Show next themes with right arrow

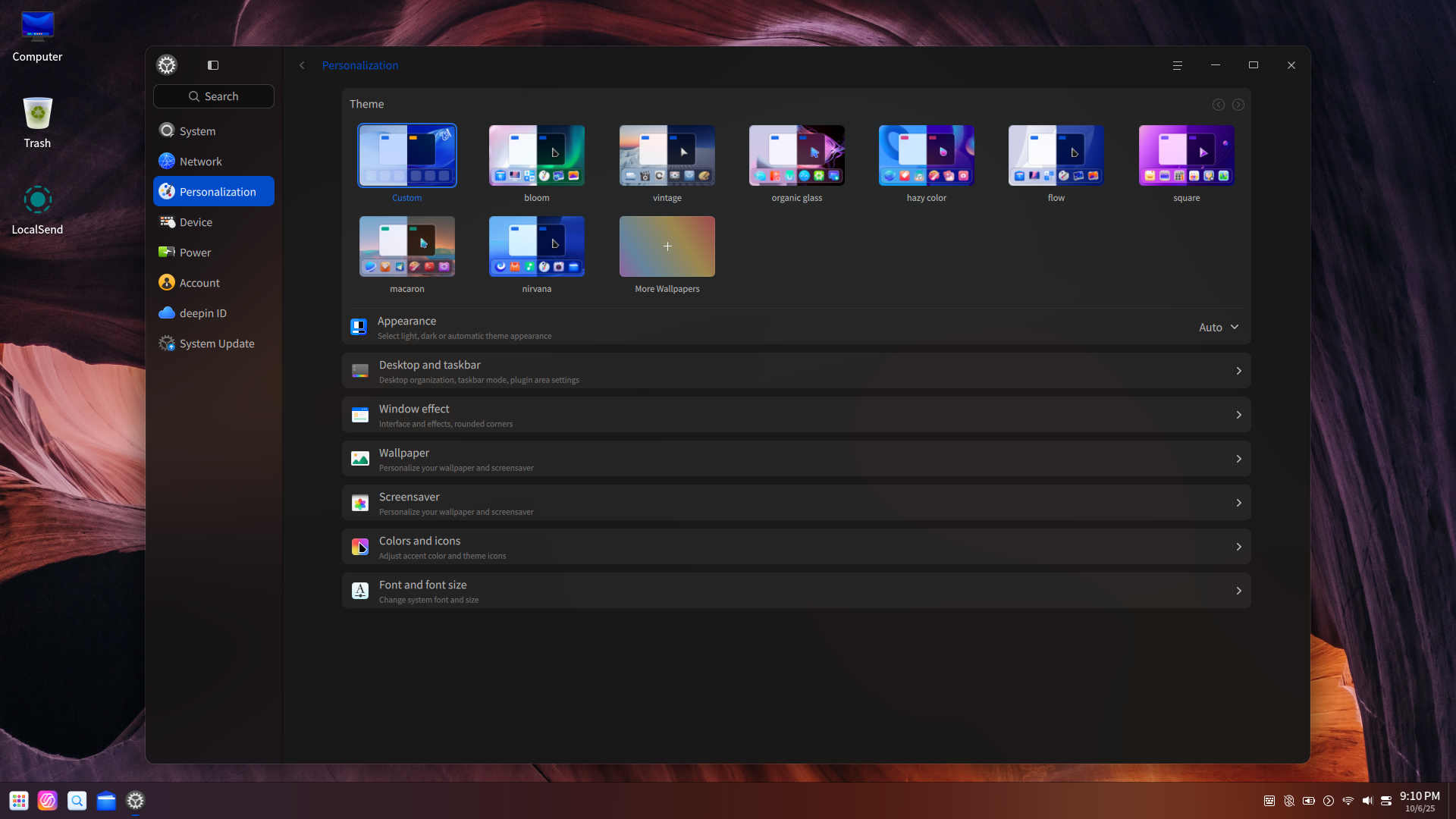pyautogui.click(x=1238, y=105)
